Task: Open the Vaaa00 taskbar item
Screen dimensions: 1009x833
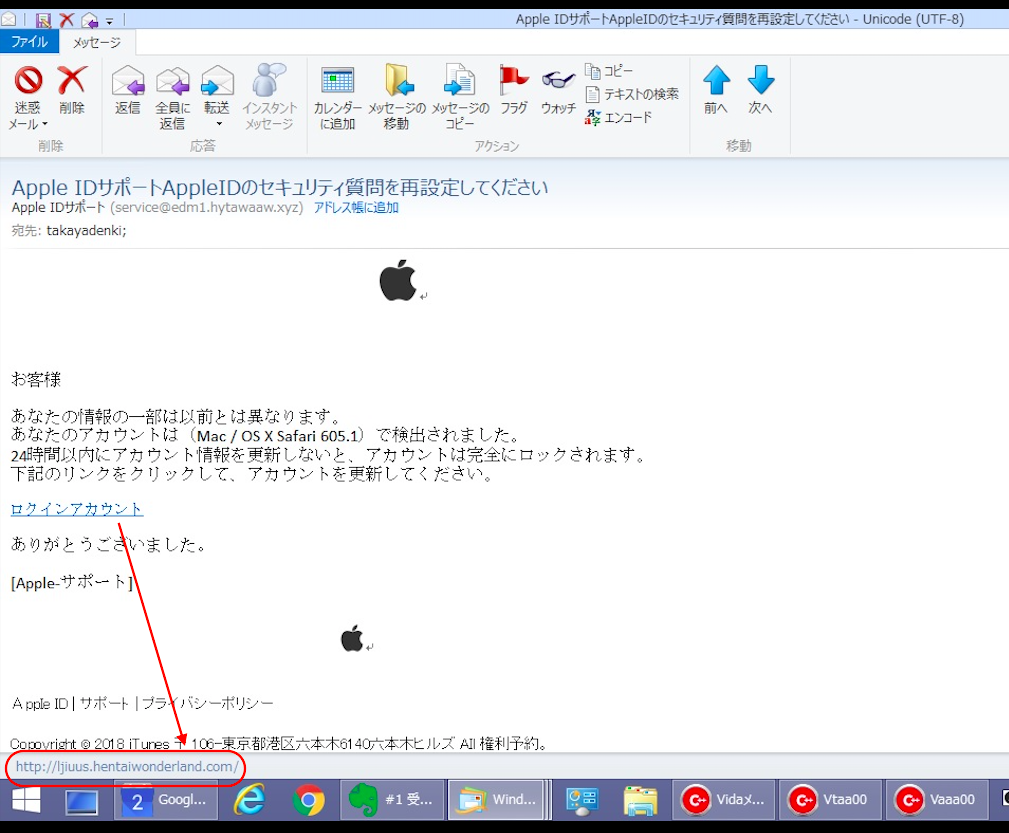Action: (936, 800)
